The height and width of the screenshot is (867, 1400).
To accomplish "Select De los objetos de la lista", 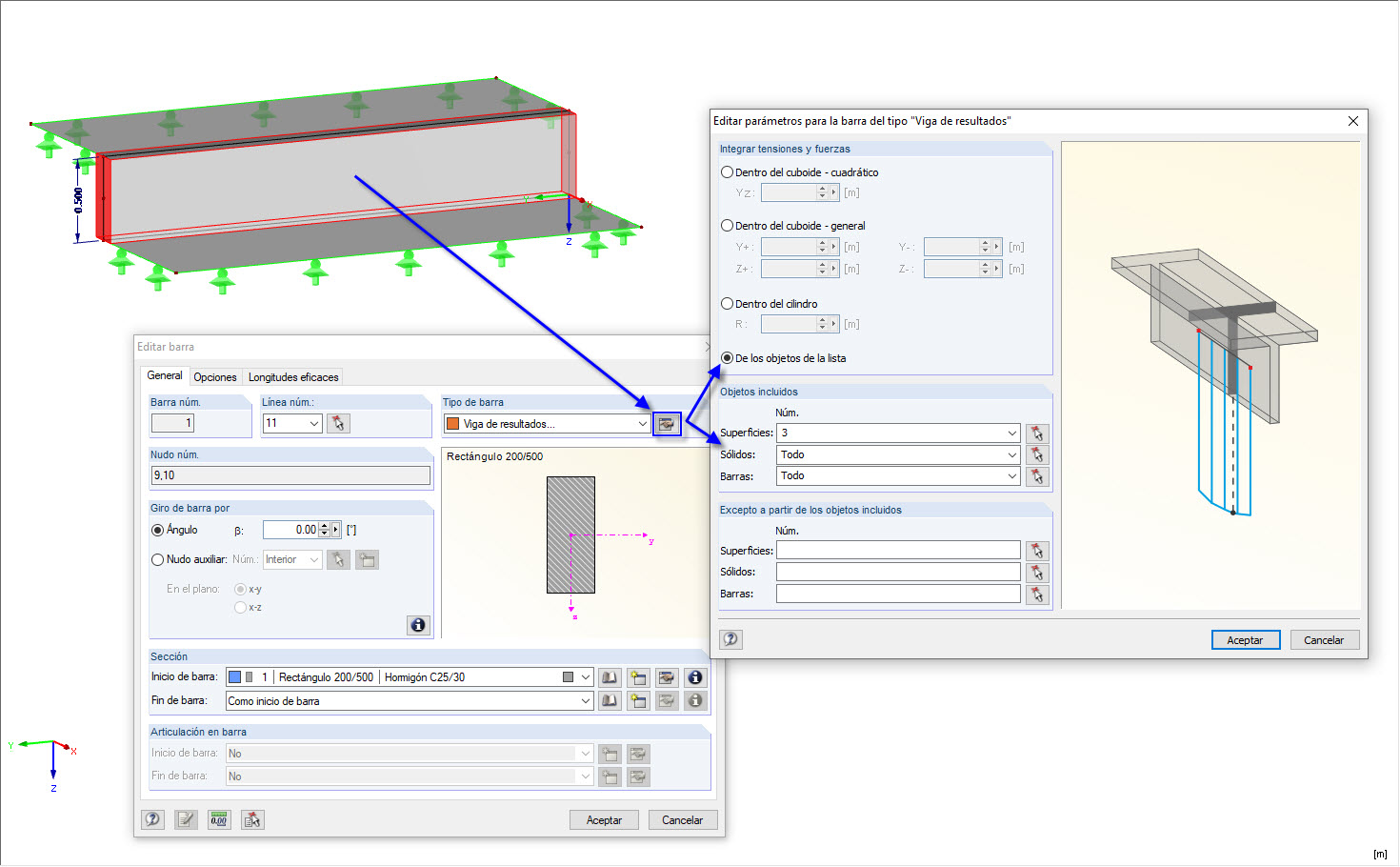I will (x=728, y=358).
